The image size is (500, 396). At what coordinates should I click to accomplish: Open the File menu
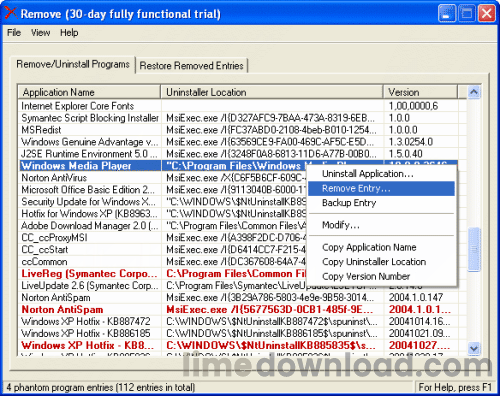[14, 33]
